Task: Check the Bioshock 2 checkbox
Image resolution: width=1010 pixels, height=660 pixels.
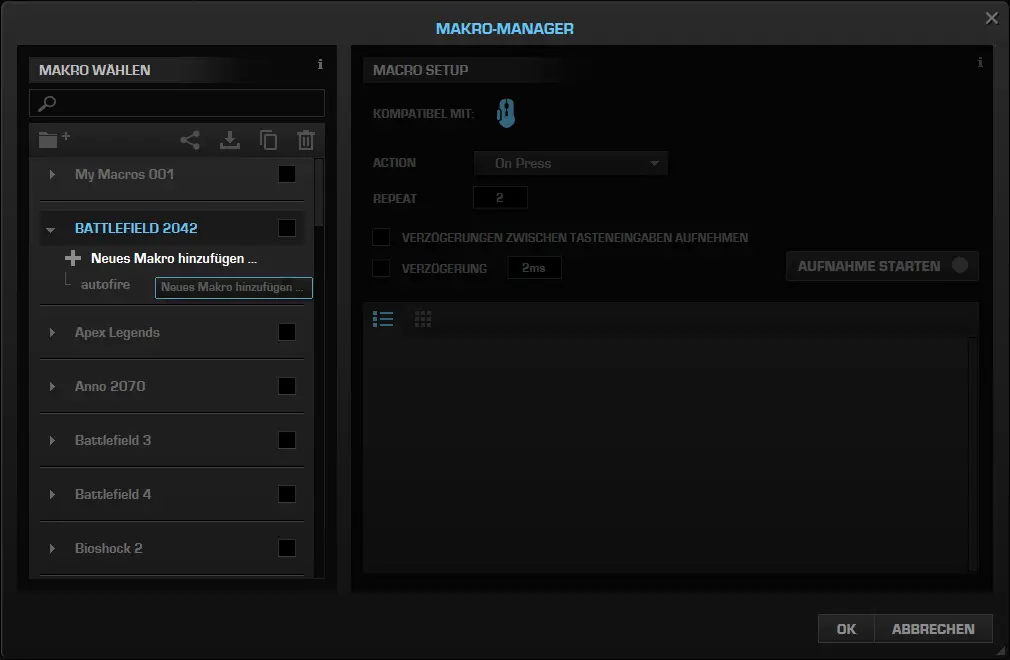Action: [287, 548]
